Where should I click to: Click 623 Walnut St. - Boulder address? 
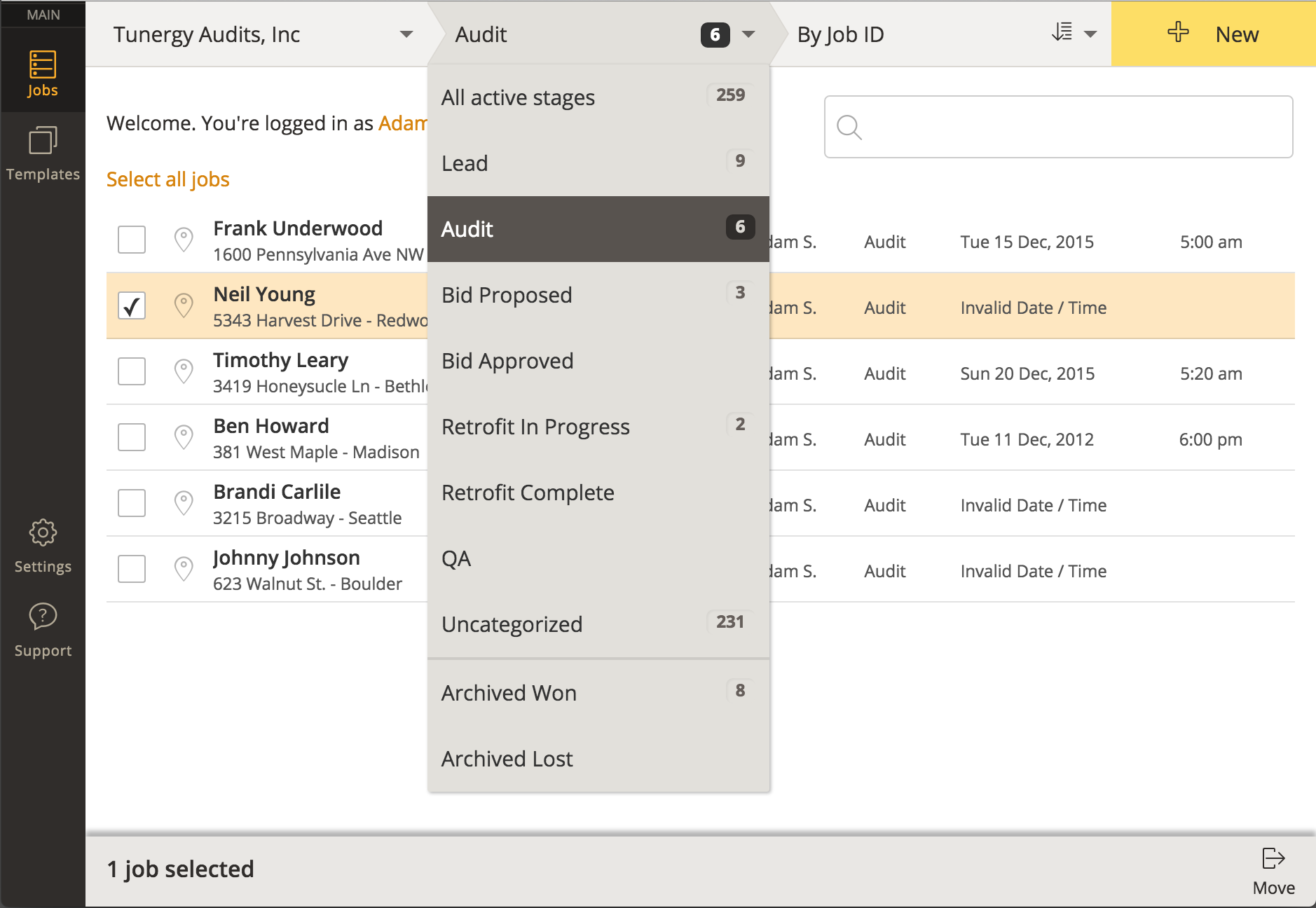coord(308,584)
